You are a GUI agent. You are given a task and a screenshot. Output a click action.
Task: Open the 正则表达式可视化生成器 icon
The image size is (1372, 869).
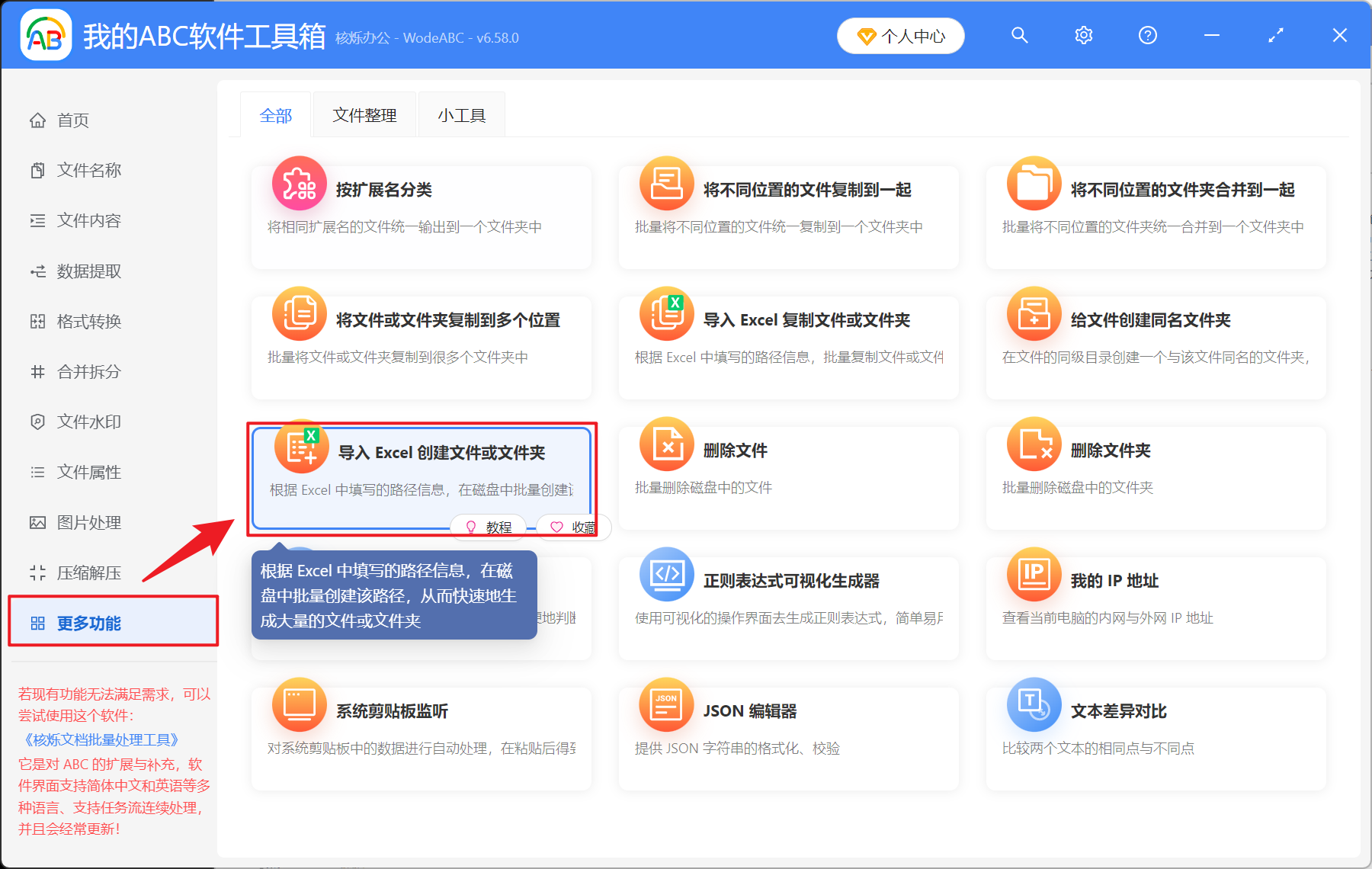pyautogui.click(x=666, y=574)
